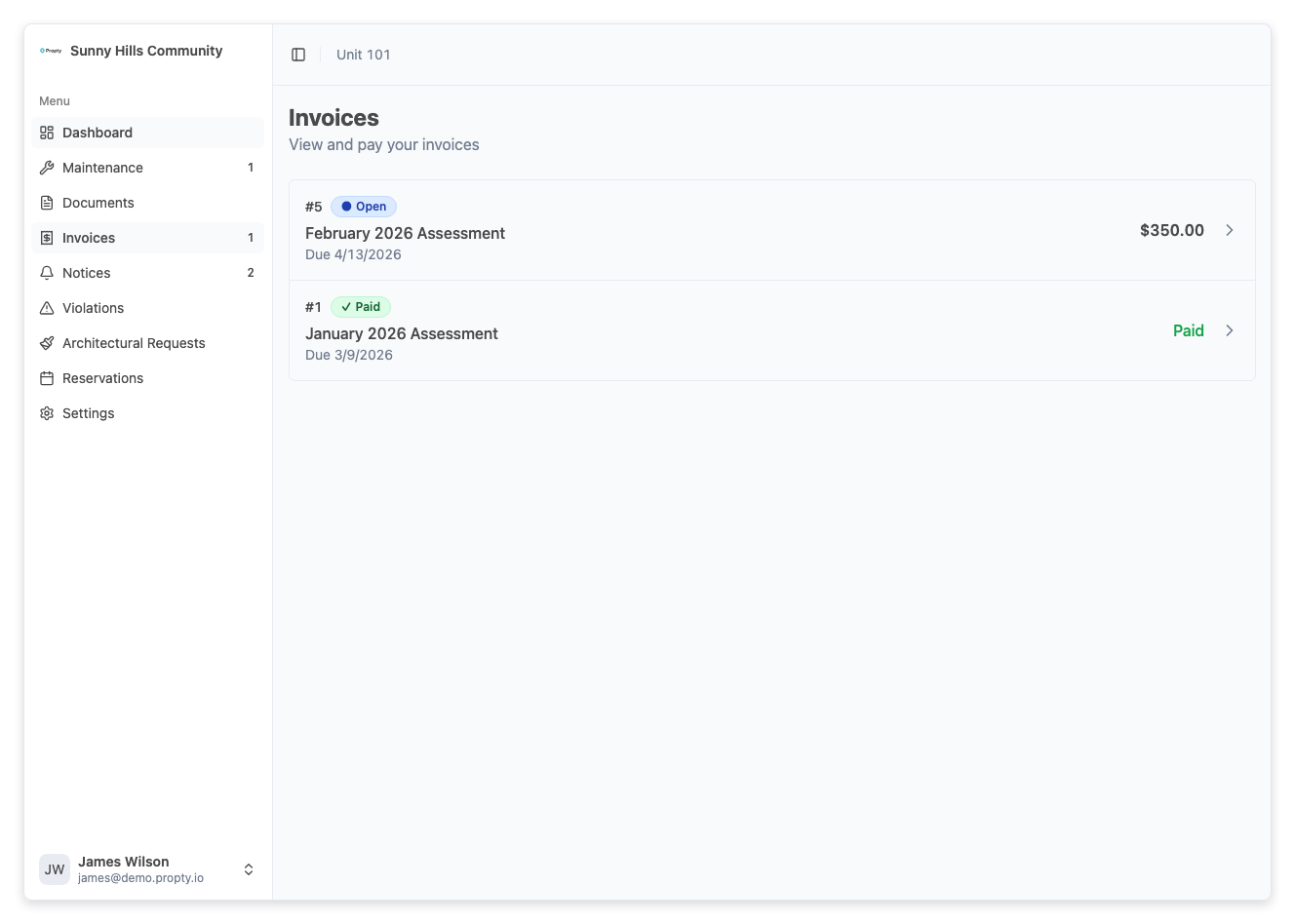Click the Unit 101 breadcrumb link
Image resolution: width=1295 pixels, height=924 pixels.
tap(363, 55)
